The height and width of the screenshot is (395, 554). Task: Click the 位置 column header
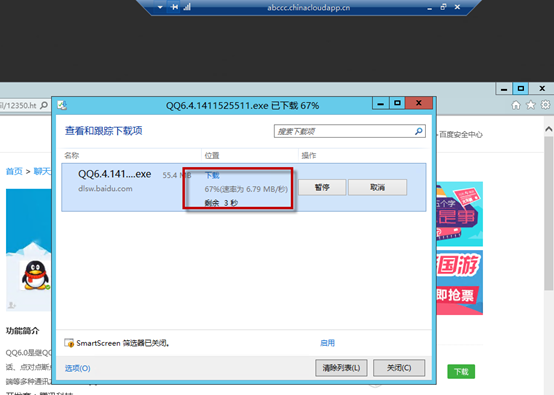point(212,155)
